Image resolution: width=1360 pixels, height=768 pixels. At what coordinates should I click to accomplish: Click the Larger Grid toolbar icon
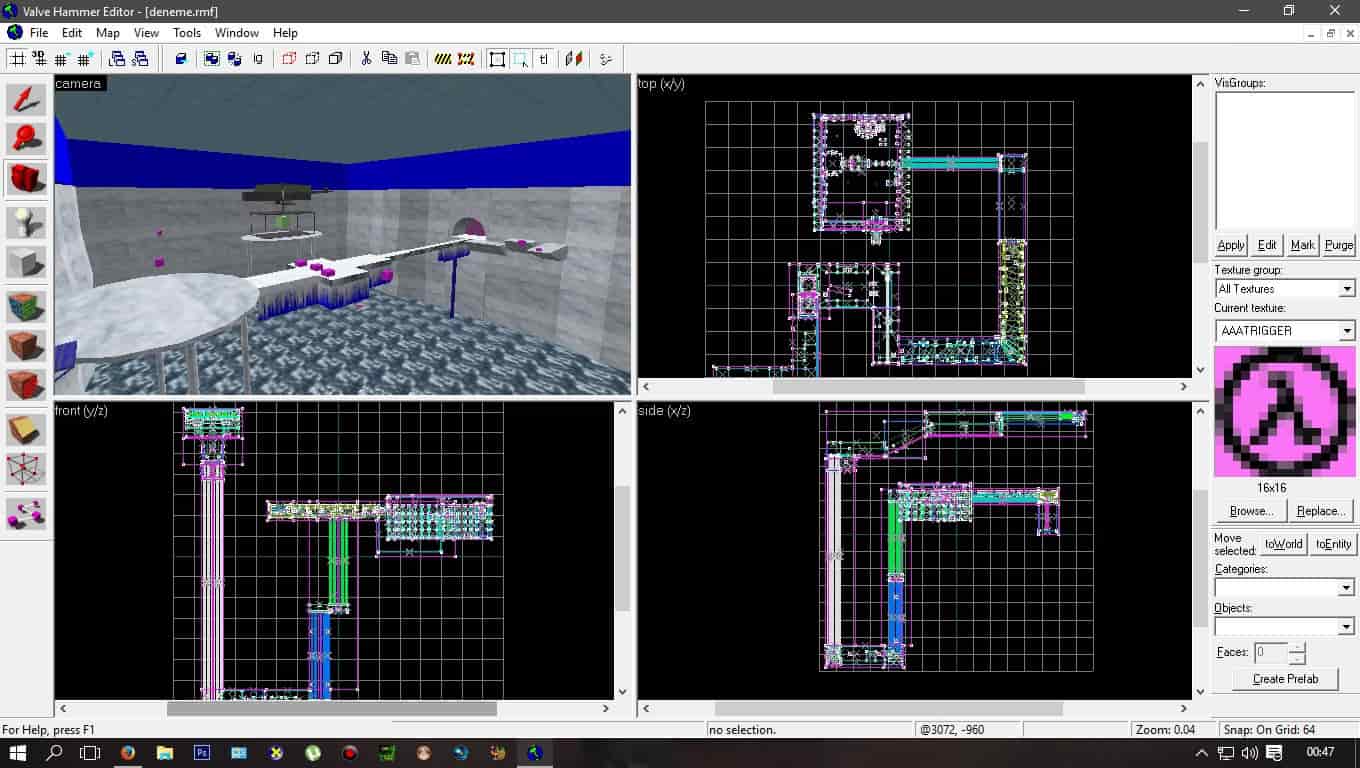click(85, 59)
